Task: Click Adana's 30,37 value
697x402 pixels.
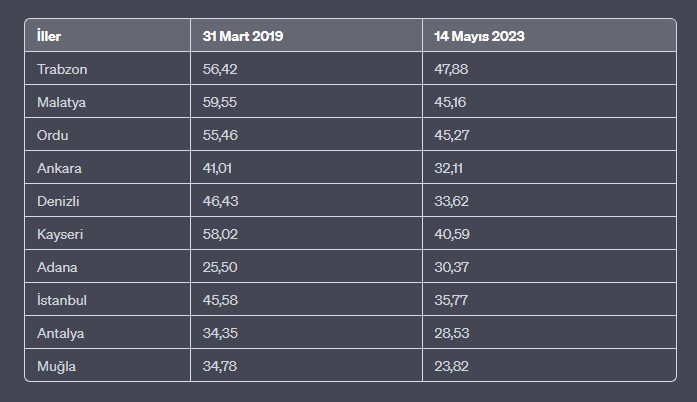Action: click(453, 267)
